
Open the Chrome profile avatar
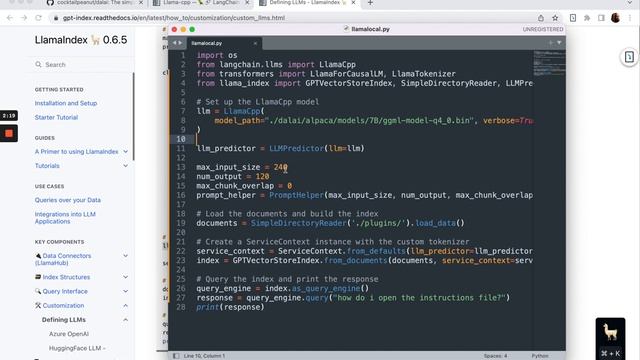tap(616, 18)
